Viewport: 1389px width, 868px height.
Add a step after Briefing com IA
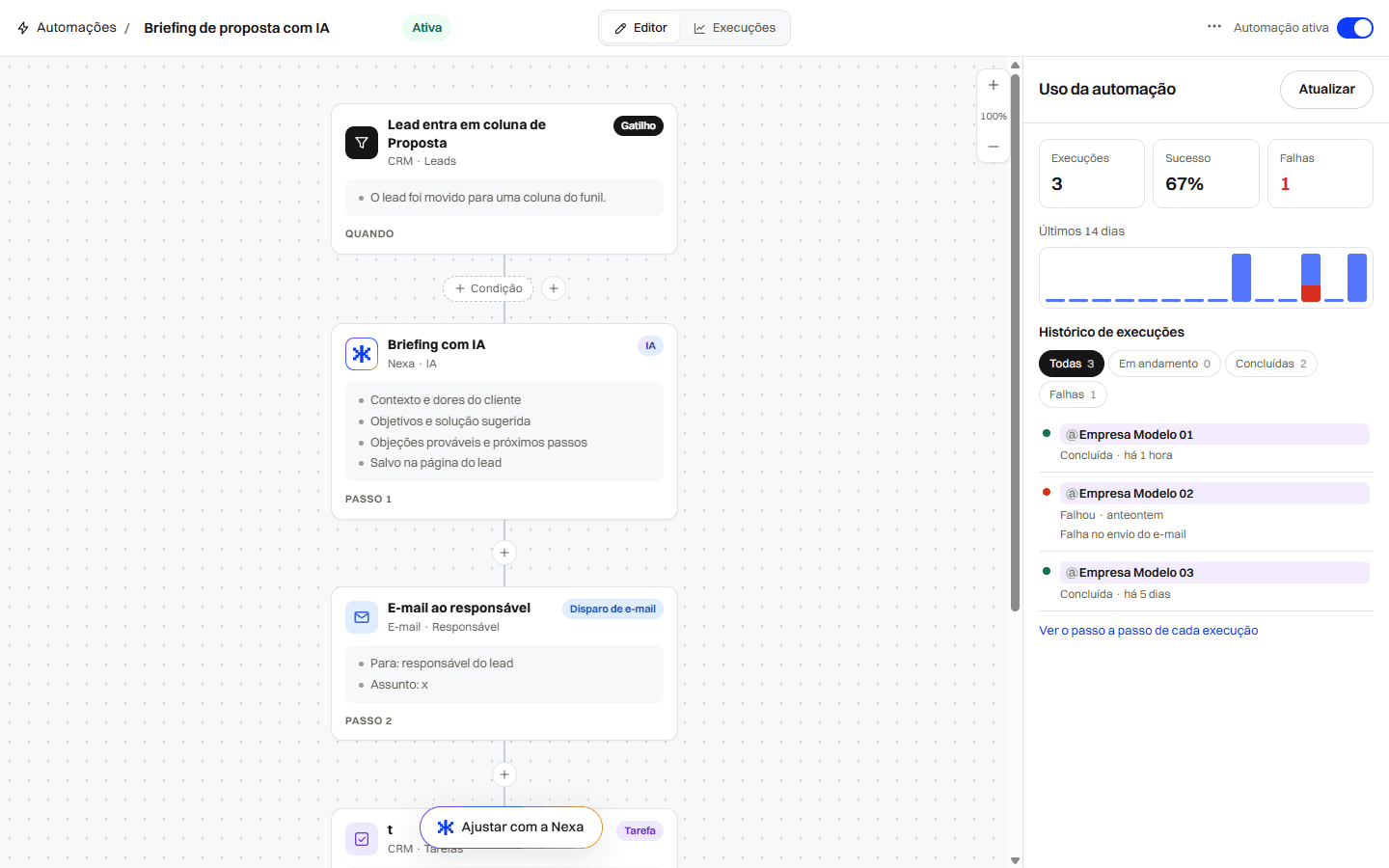coord(504,553)
